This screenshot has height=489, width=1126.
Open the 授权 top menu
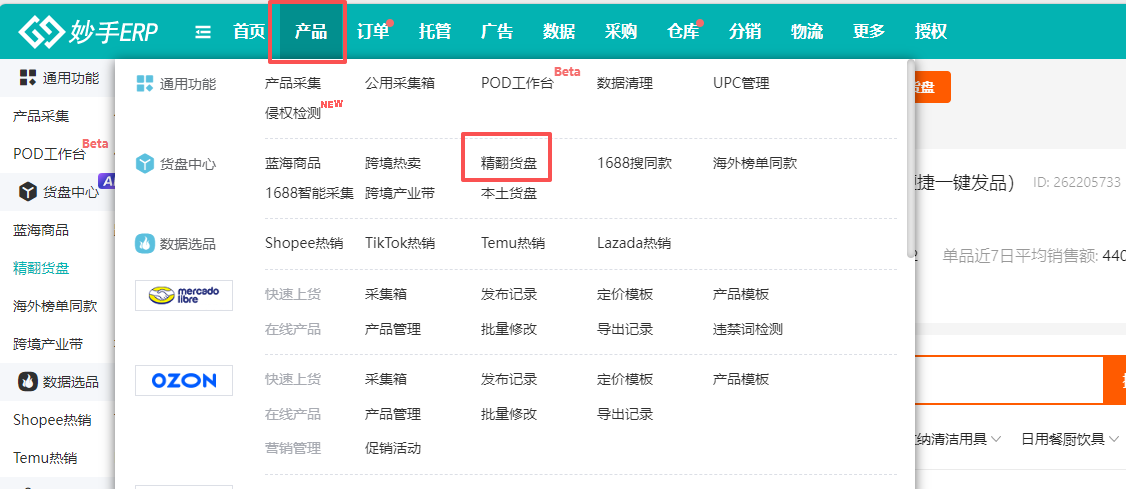[931, 32]
